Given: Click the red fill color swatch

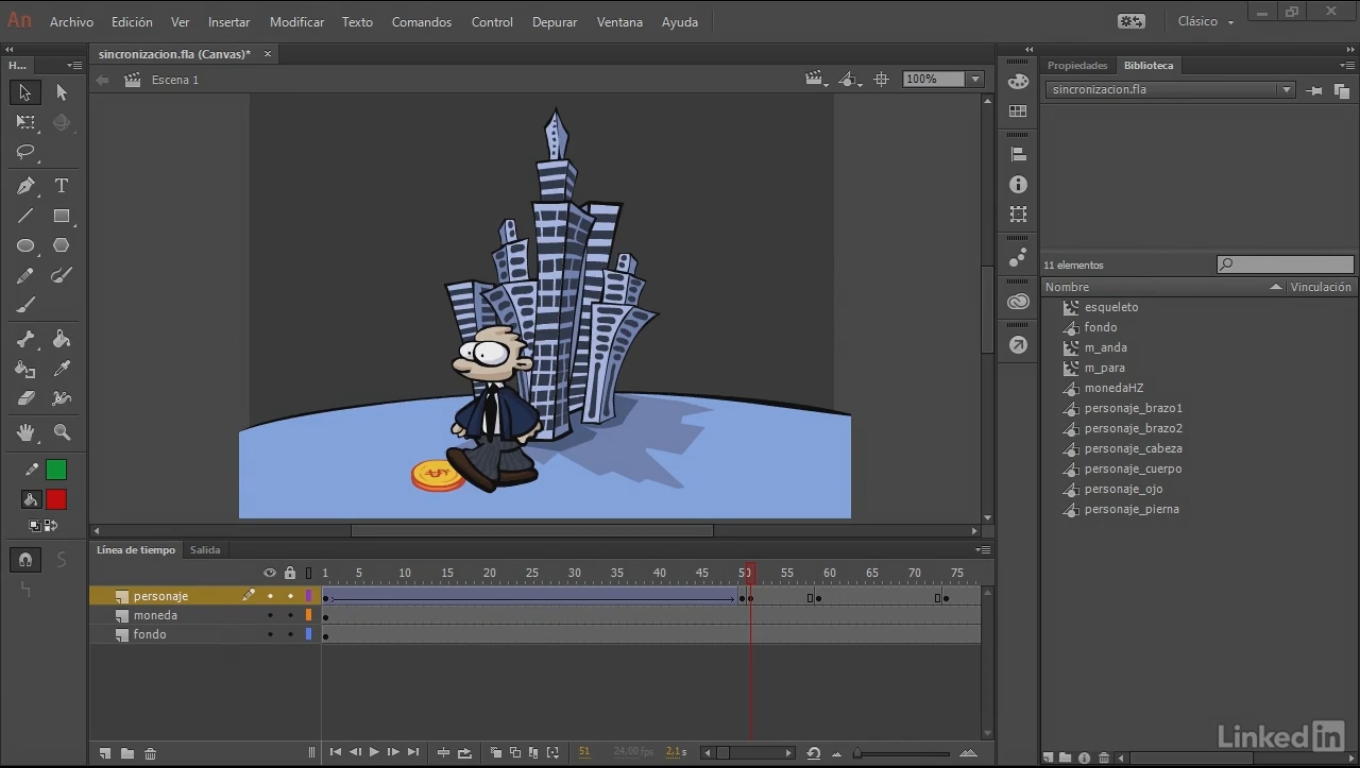Looking at the screenshot, I should pyautogui.click(x=57, y=499).
